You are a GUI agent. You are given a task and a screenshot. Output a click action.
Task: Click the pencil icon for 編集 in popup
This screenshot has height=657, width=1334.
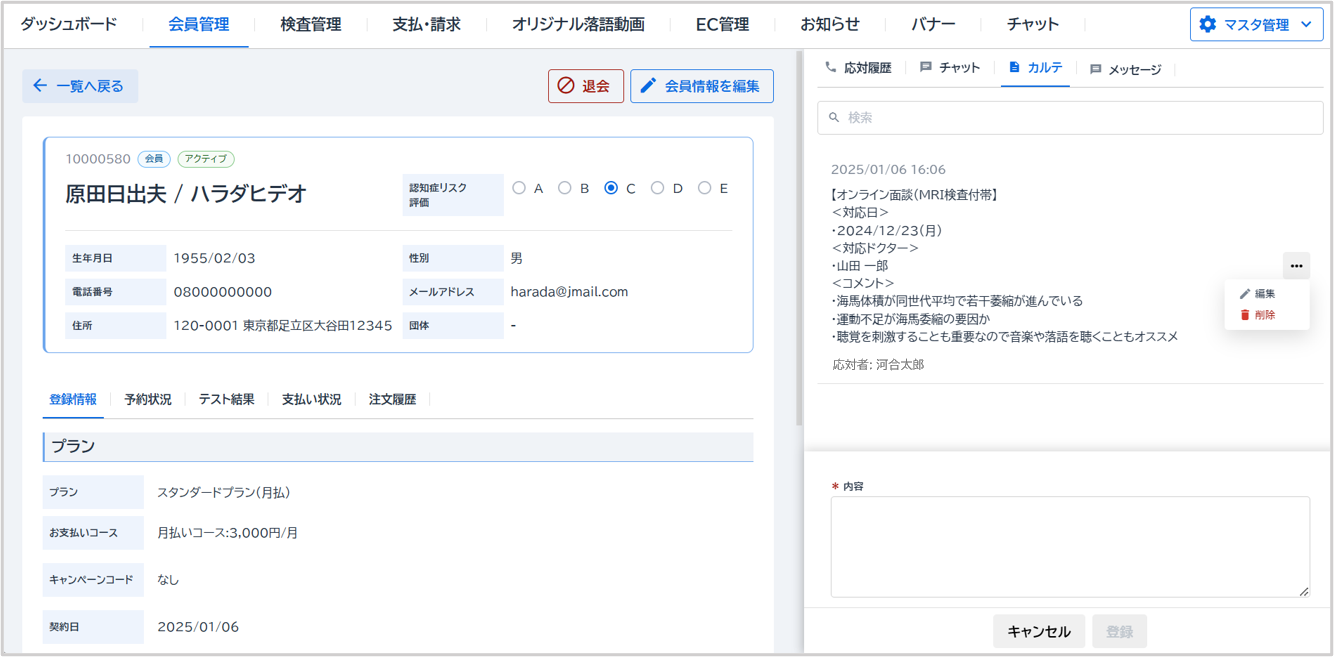(x=1245, y=294)
